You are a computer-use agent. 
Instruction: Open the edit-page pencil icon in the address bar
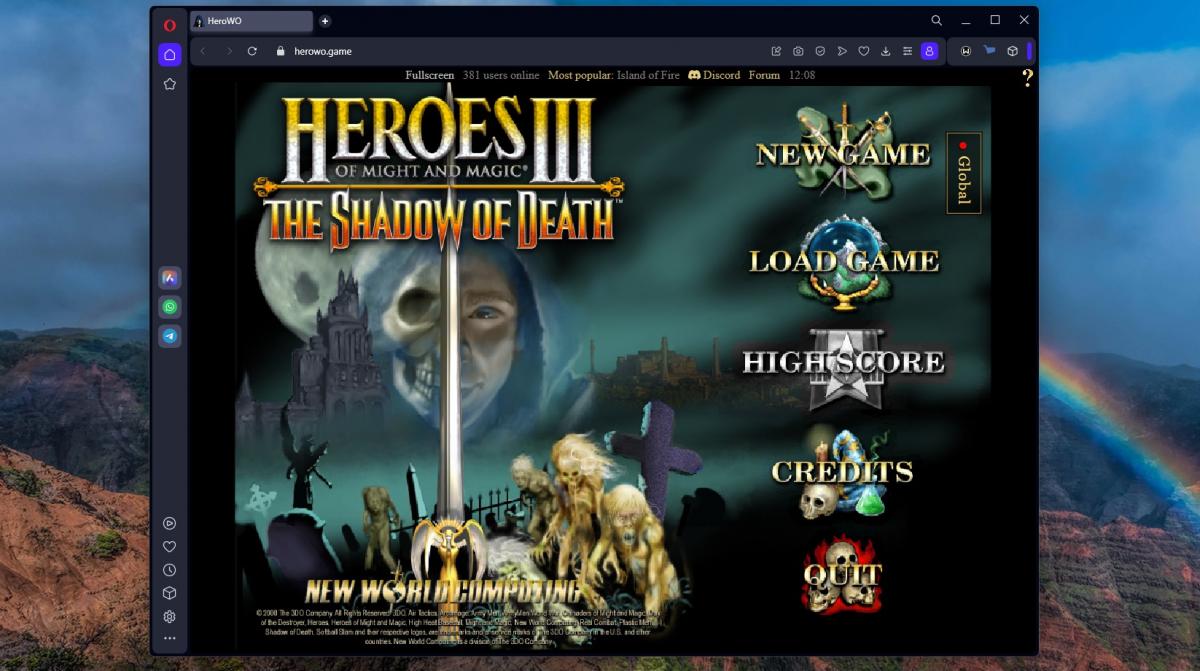pos(776,51)
